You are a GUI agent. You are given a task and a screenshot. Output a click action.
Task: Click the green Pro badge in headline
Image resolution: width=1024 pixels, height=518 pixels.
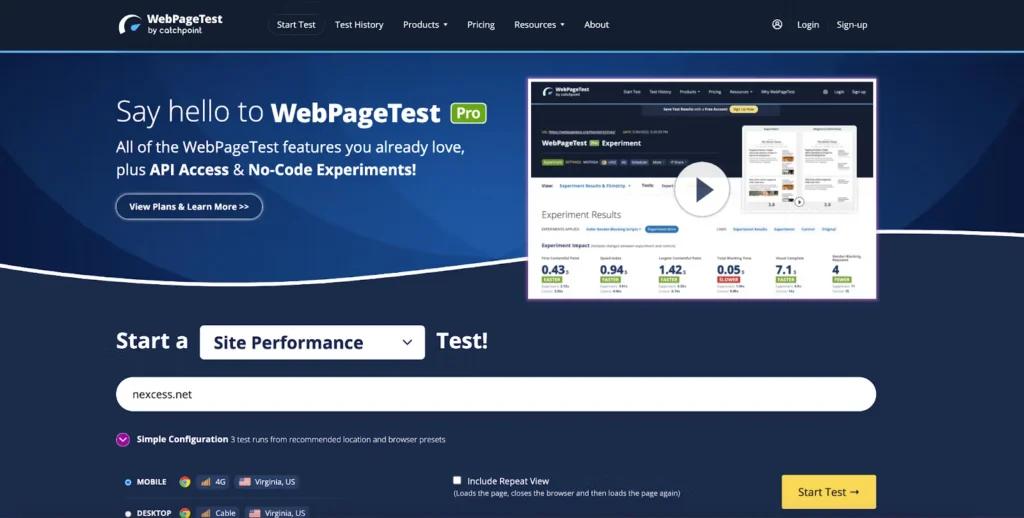pos(468,112)
